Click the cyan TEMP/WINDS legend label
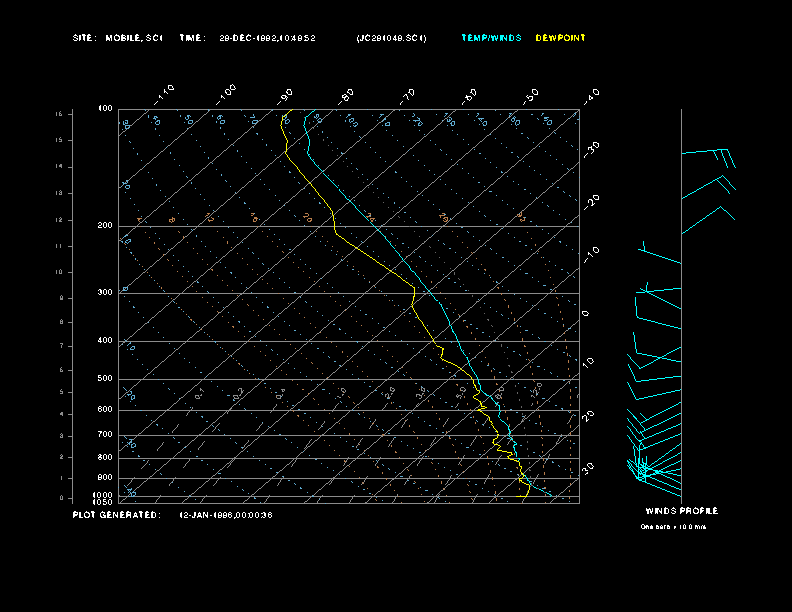The image size is (792, 612). click(x=491, y=38)
